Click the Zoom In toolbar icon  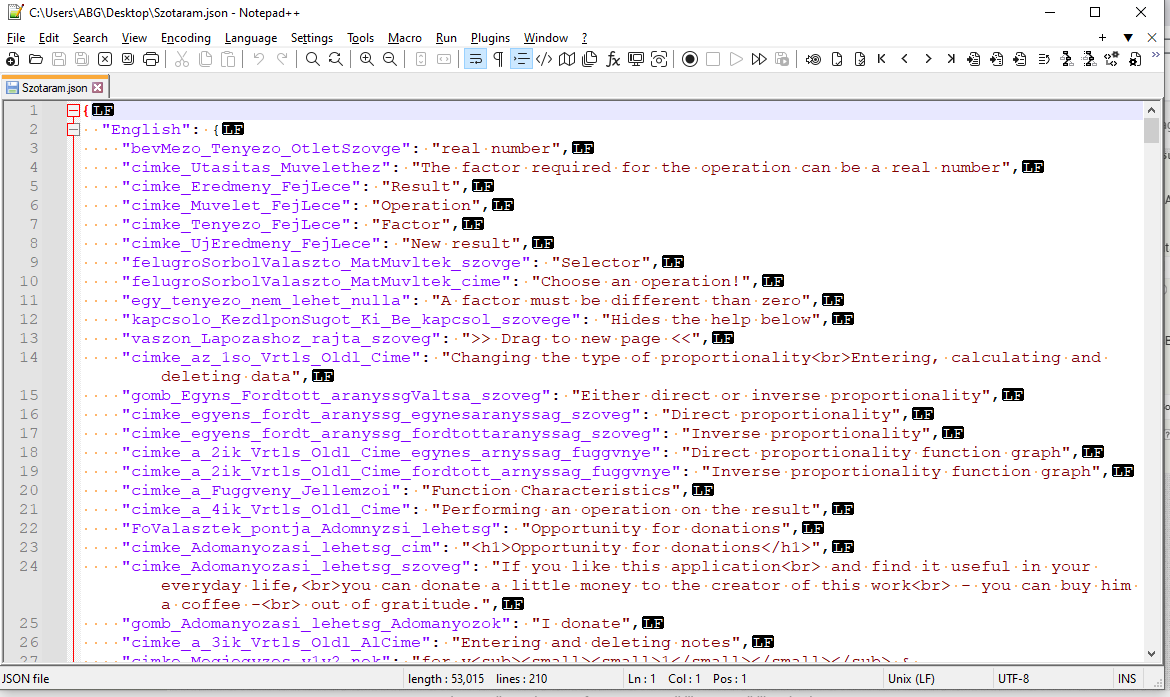click(367, 60)
